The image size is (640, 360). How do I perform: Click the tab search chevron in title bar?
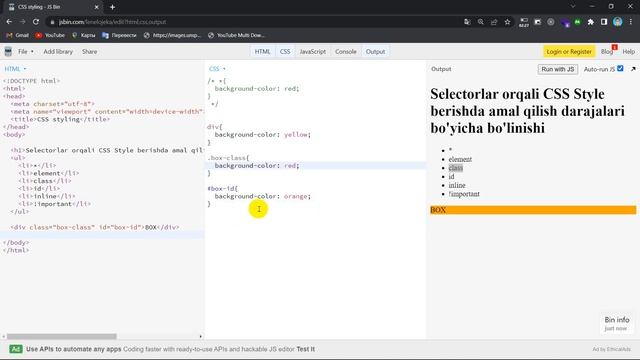click(x=573, y=7)
